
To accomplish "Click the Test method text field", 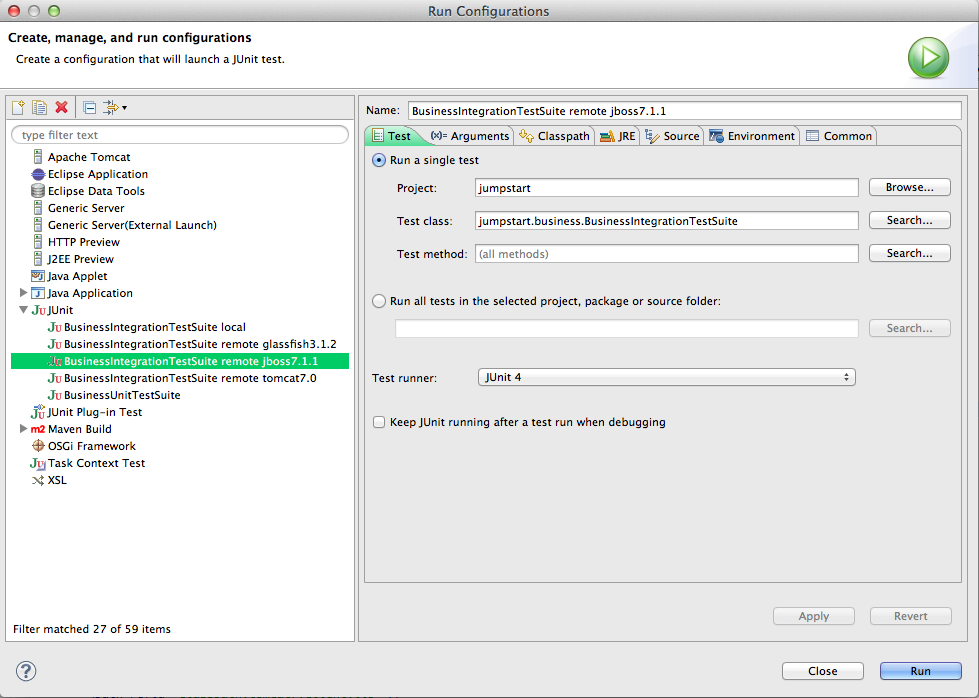I will (x=666, y=254).
